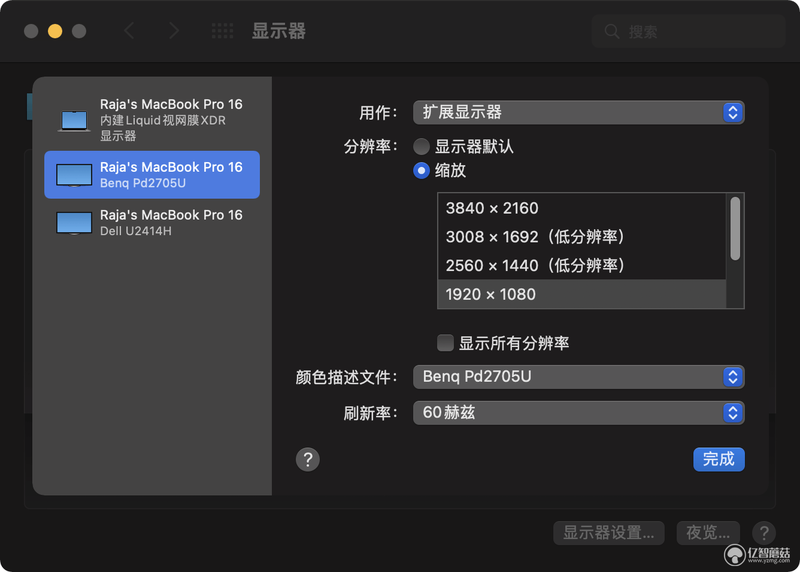Select the 显示器默认 radio button

421,146
